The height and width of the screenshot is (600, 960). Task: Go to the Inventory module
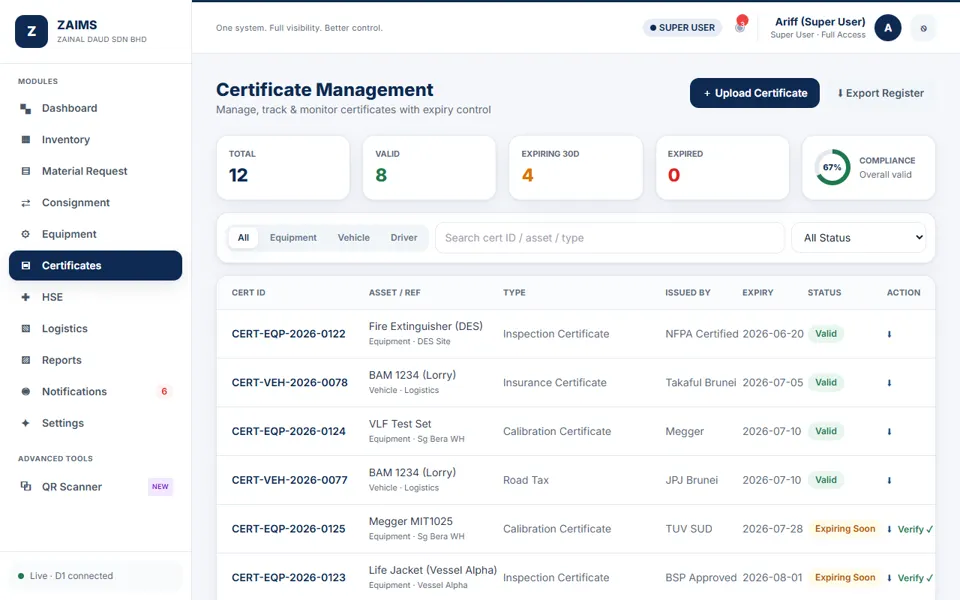[x=96, y=140]
